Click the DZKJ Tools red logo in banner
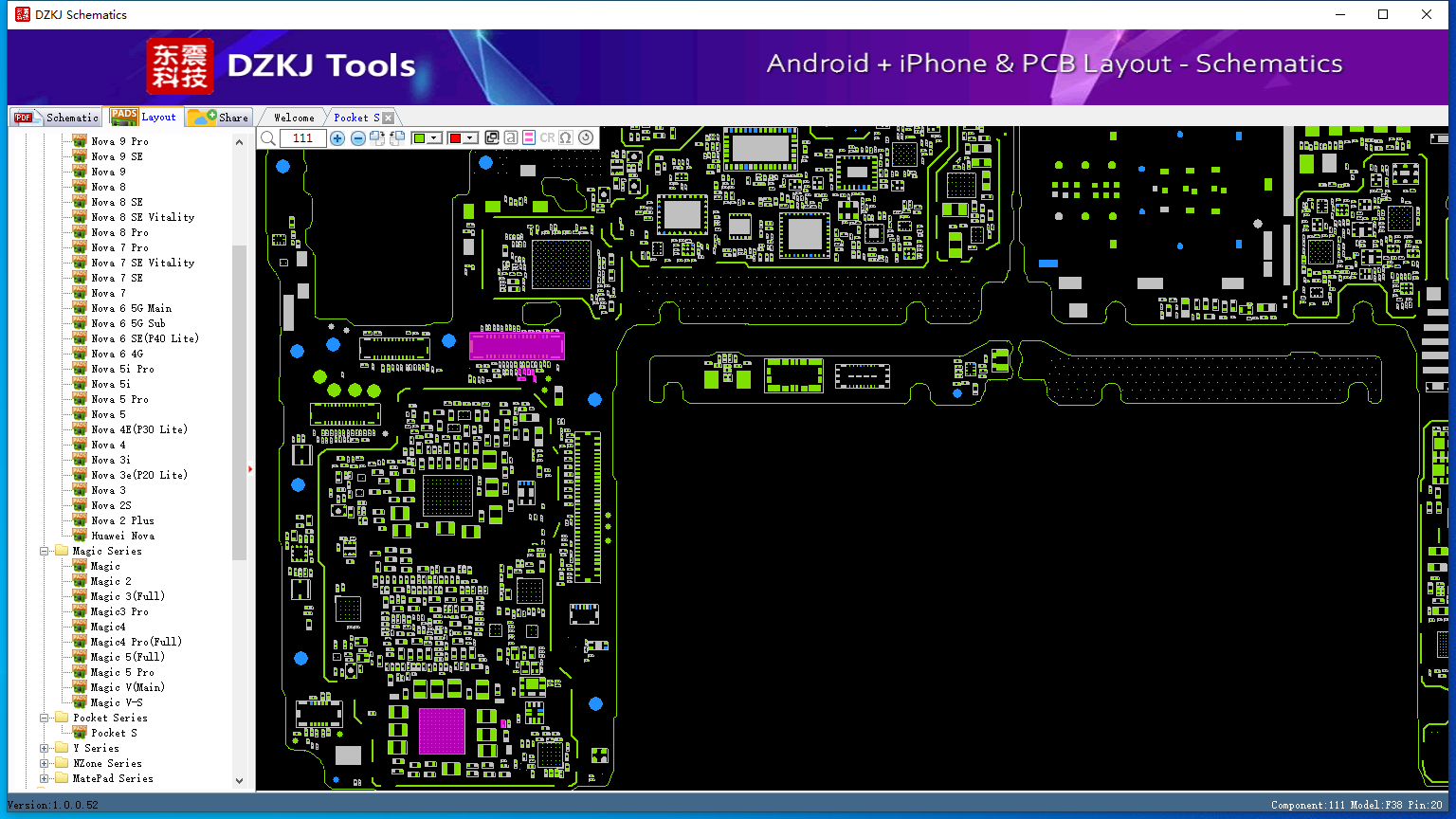 coord(180,66)
